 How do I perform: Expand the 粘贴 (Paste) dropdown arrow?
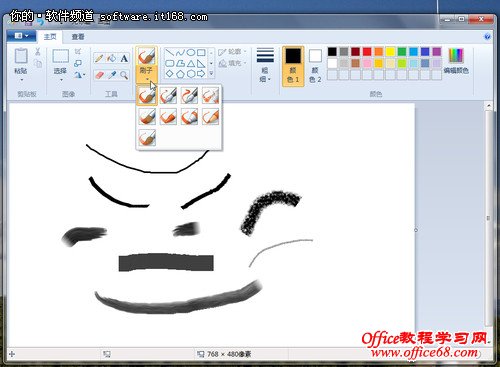tap(21, 80)
